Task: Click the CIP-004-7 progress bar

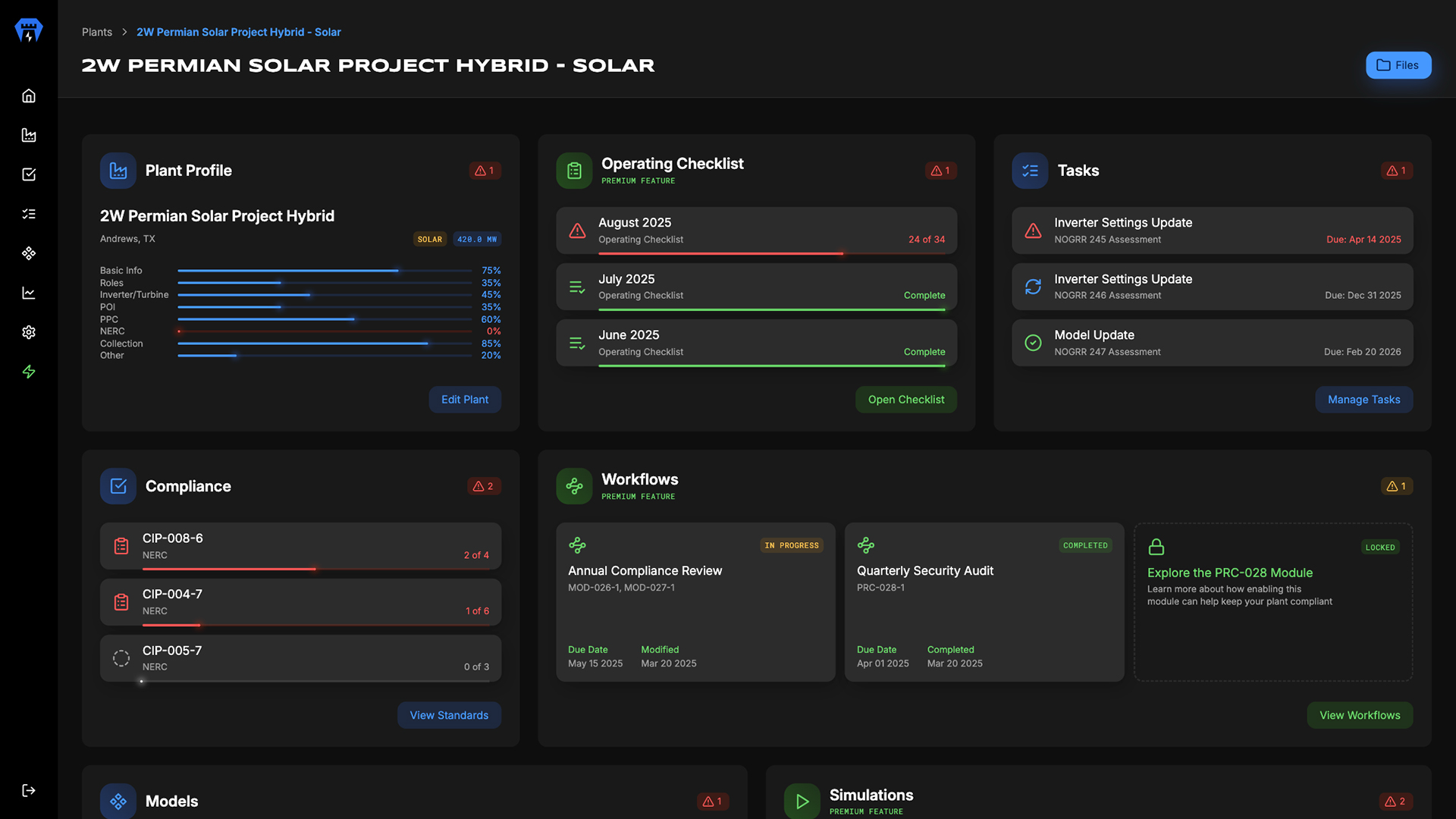Action: [315, 625]
